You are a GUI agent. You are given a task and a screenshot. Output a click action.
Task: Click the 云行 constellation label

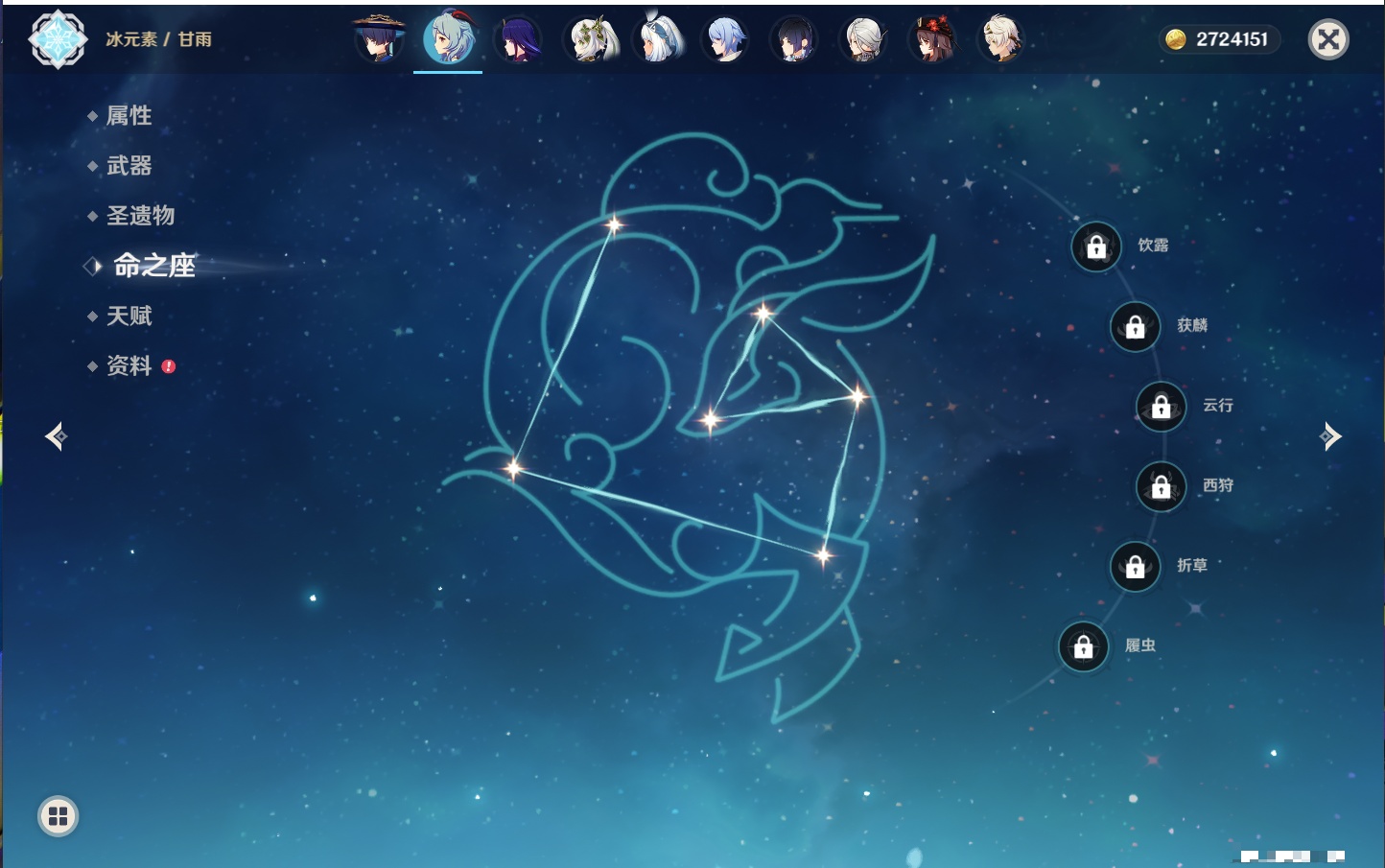pos(1218,406)
